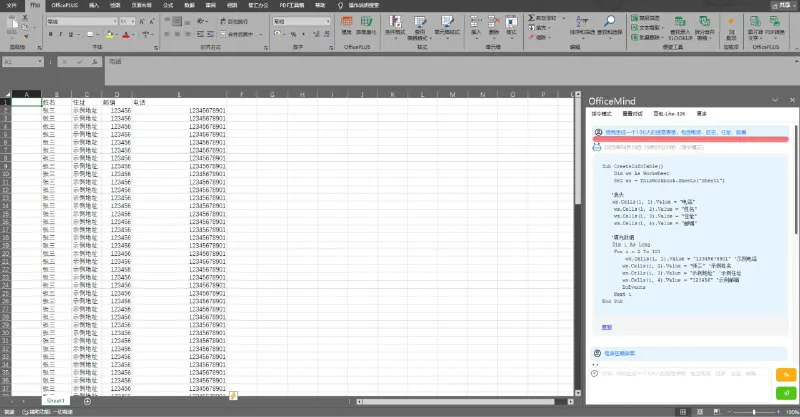Click the Bold formatting button
Image resolution: width=800 pixels, height=417 pixels.
pyautogui.click(x=50, y=34)
